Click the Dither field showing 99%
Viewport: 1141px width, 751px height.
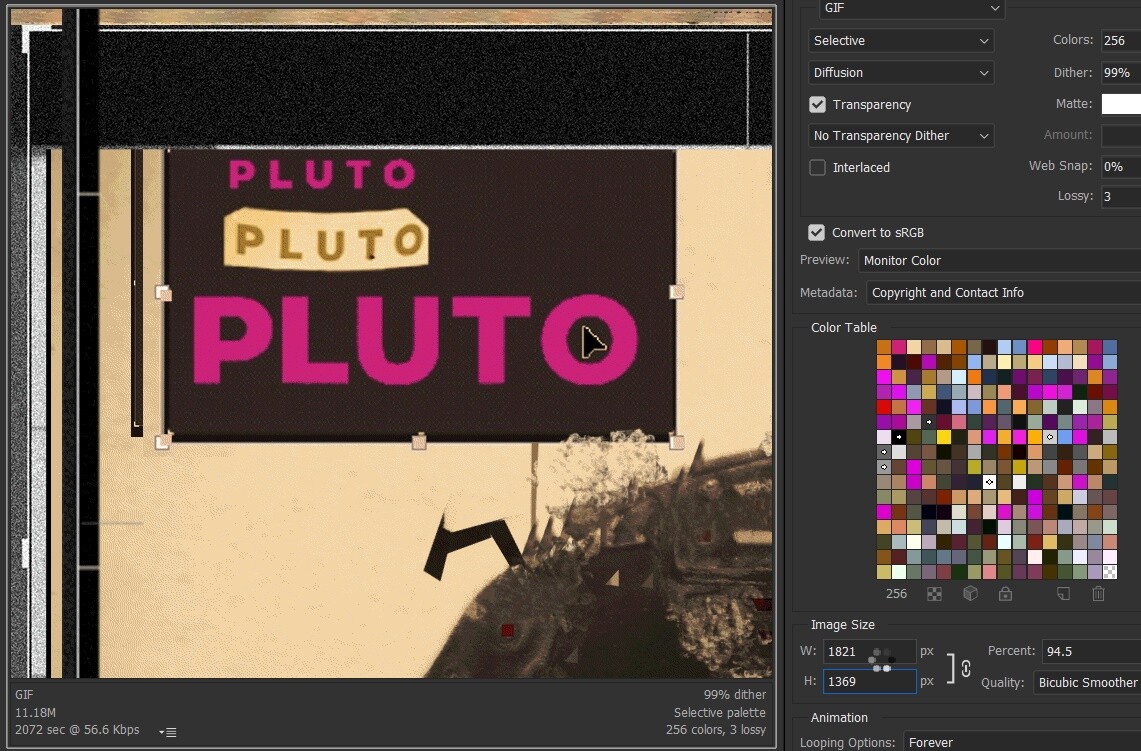point(1121,73)
